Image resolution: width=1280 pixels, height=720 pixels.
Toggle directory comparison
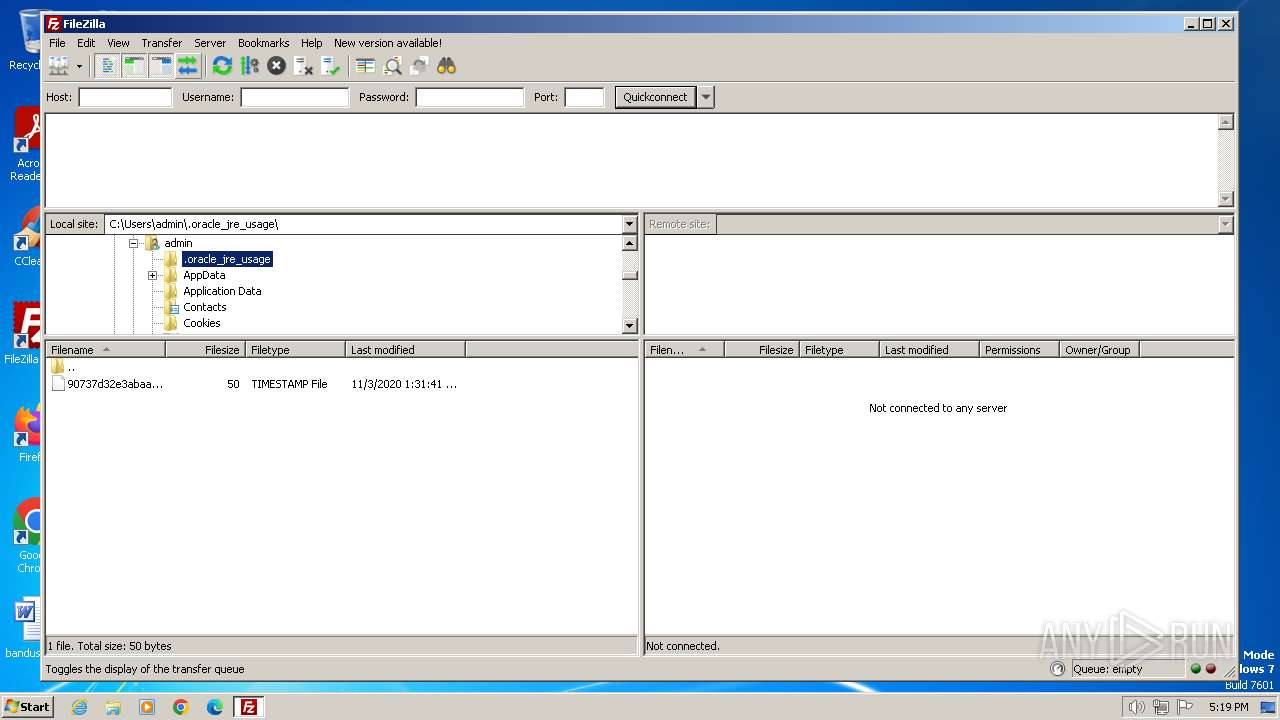[x=392, y=66]
